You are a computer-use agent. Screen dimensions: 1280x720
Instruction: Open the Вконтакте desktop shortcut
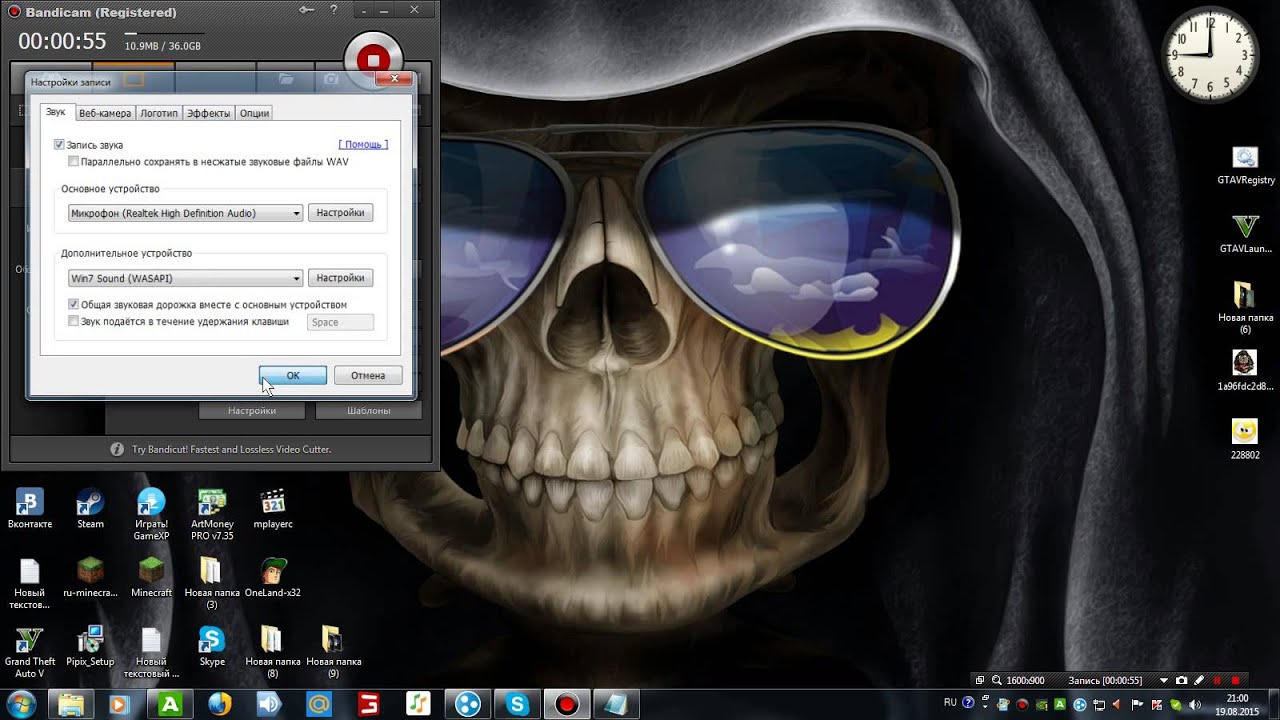[30, 509]
